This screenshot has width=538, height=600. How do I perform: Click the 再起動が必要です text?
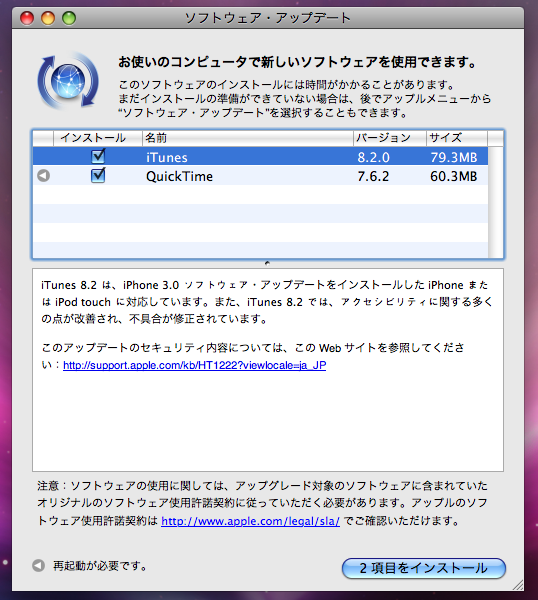100,566
